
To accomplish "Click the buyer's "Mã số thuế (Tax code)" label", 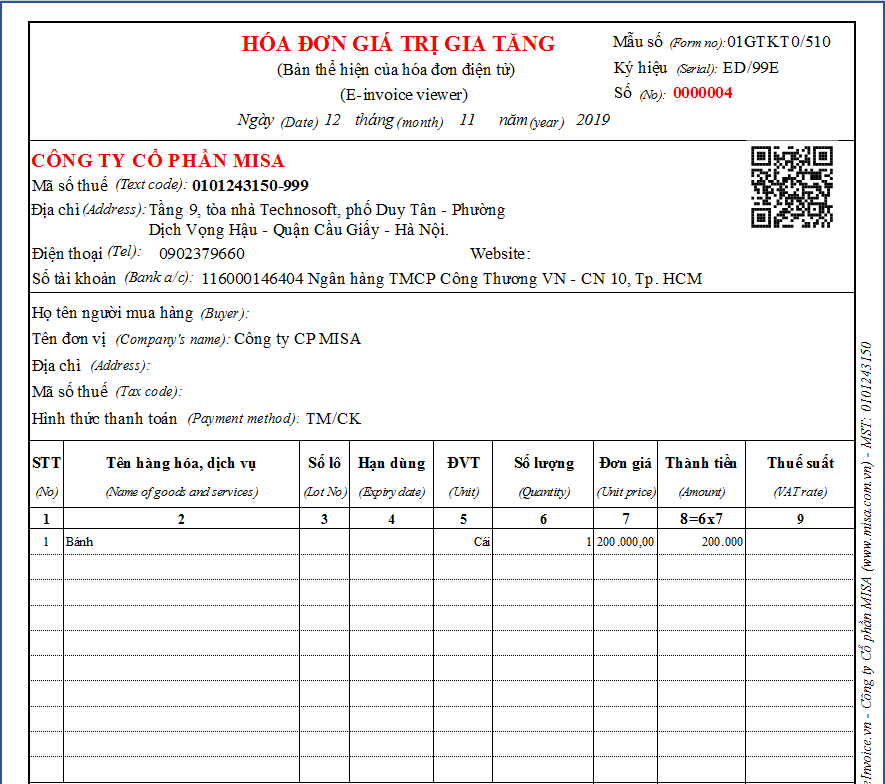I will click(107, 392).
